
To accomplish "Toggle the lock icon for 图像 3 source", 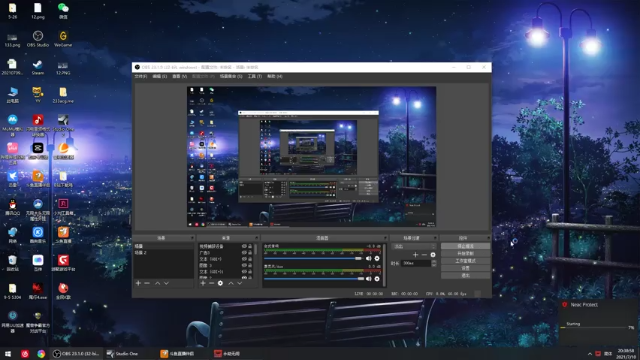I will tap(250, 265).
